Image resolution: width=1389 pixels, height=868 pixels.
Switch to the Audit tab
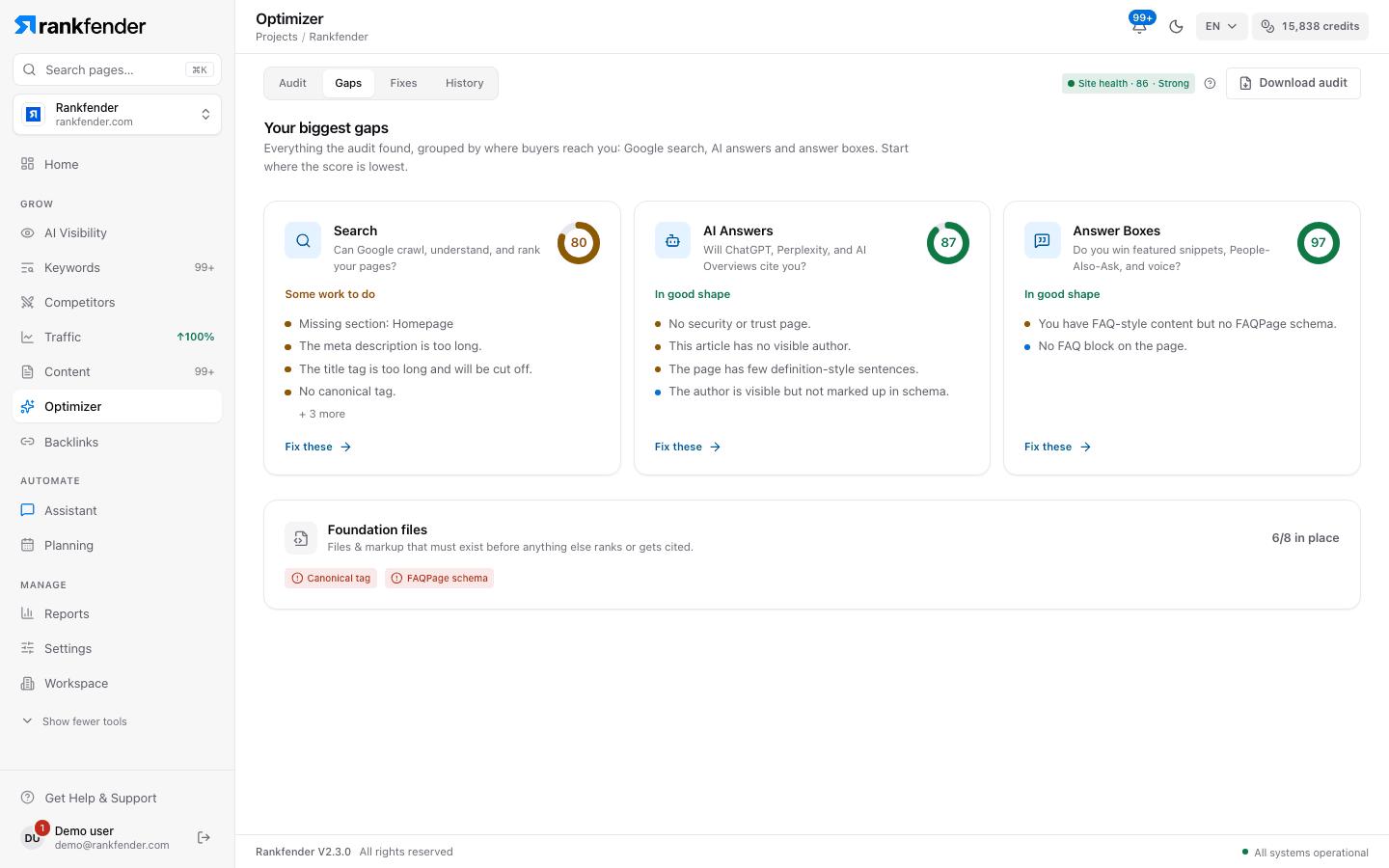click(292, 83)
